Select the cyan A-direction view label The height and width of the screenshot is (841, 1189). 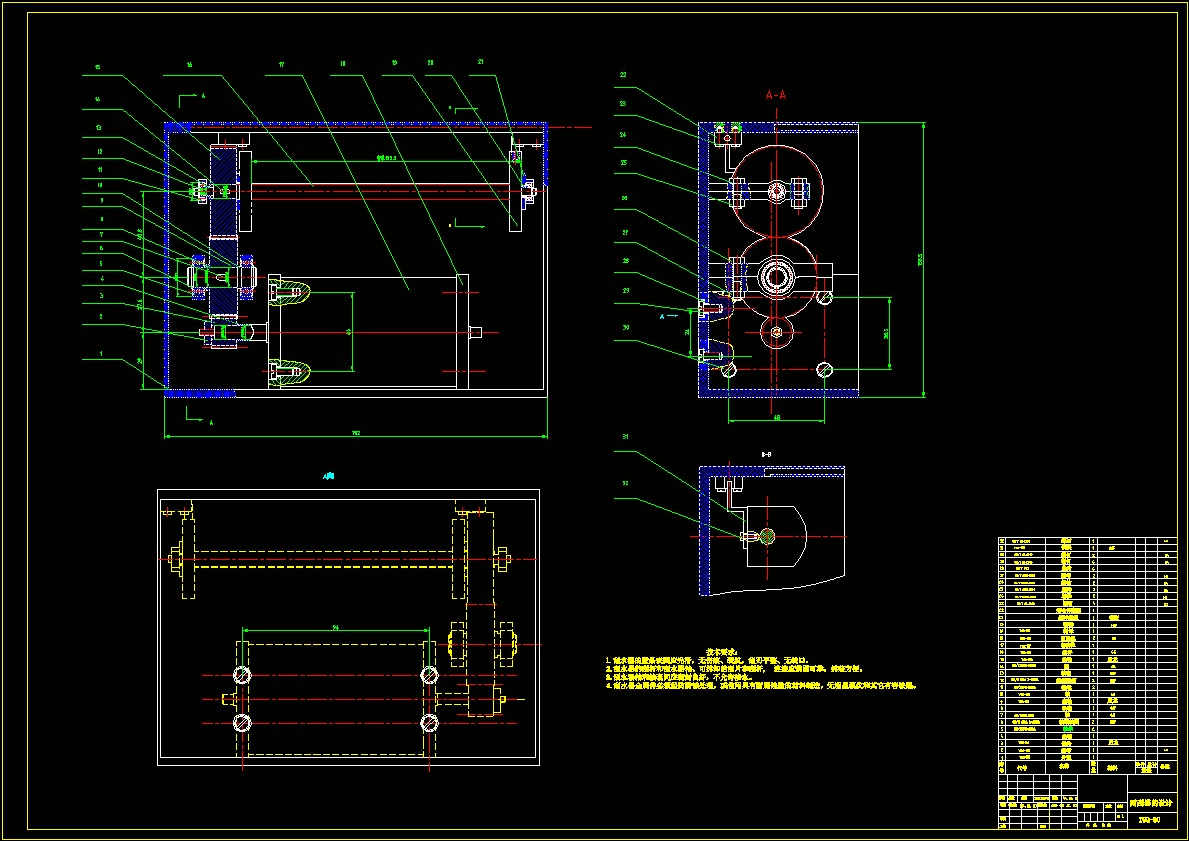click(328, 476)
